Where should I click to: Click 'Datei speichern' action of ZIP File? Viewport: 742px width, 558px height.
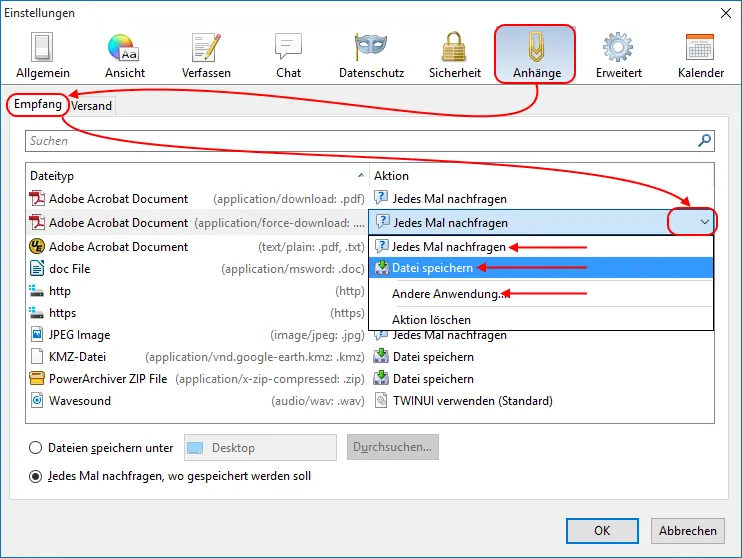coord(433,379)
